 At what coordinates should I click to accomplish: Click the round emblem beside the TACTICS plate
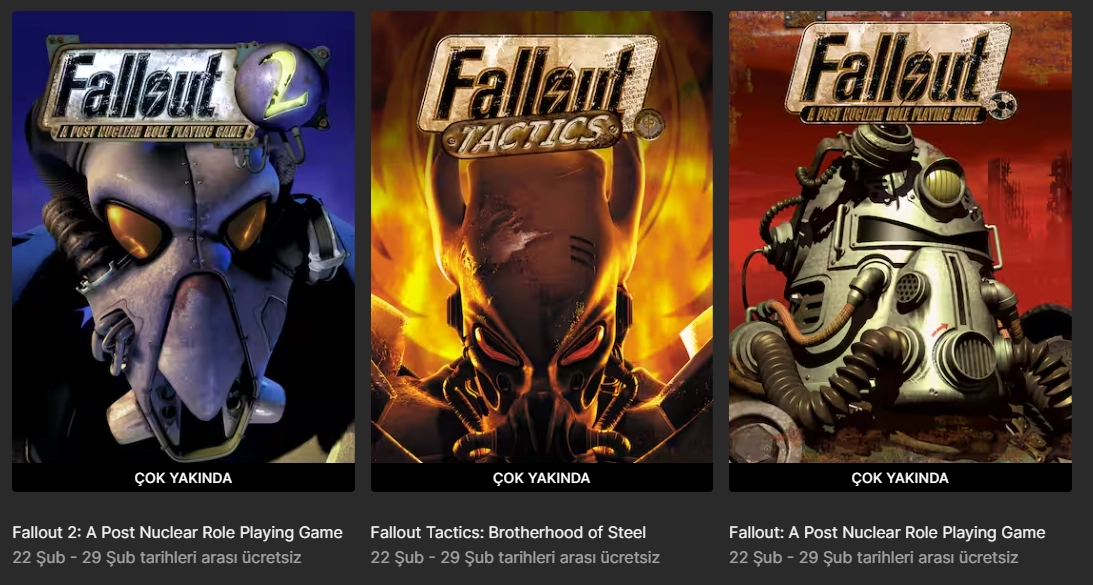tap(648, 126)
